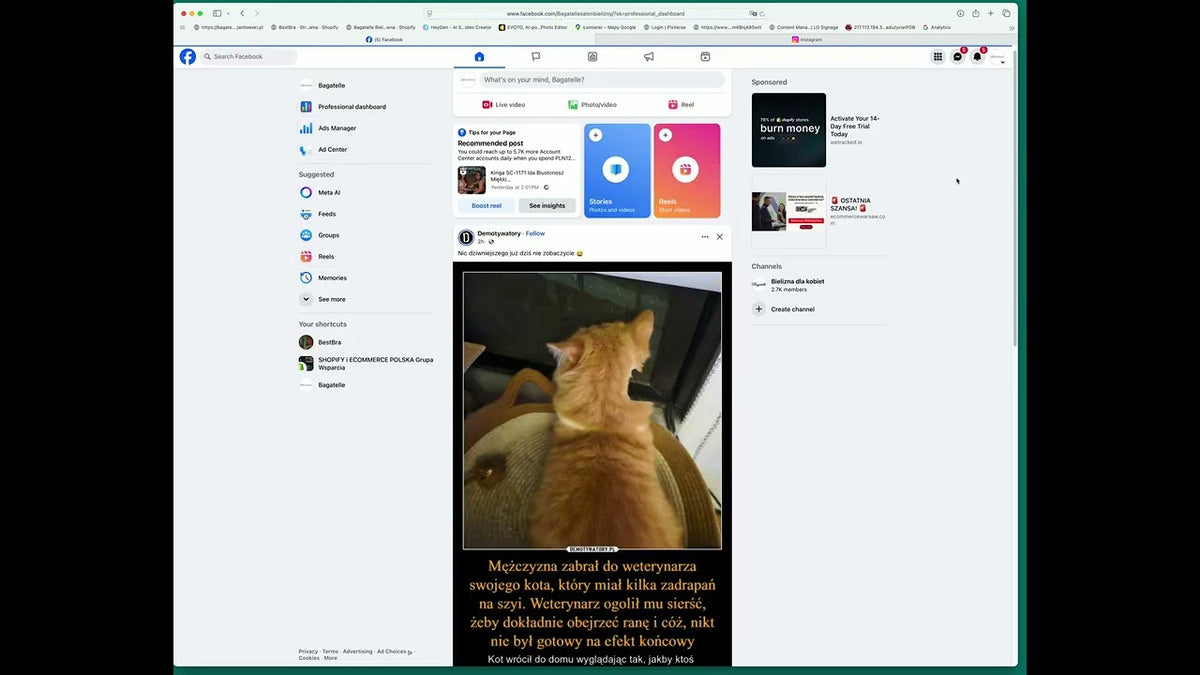Image resolution: width=1200 pixels, height=675 pixels.
Task: Hide the Demotywatory post
Action: pos(720,237)
